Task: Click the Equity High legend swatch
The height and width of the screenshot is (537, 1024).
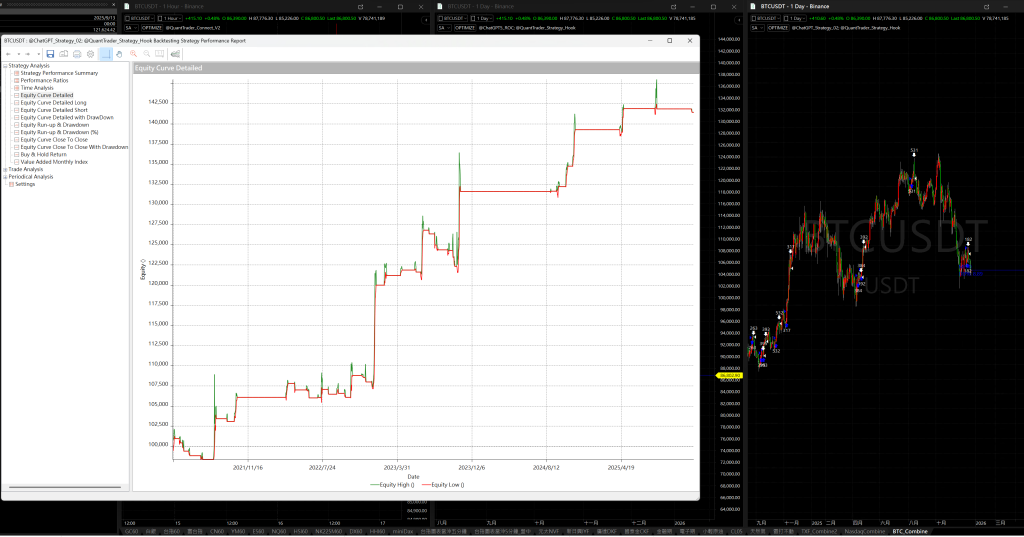Action: click(373, 485)
